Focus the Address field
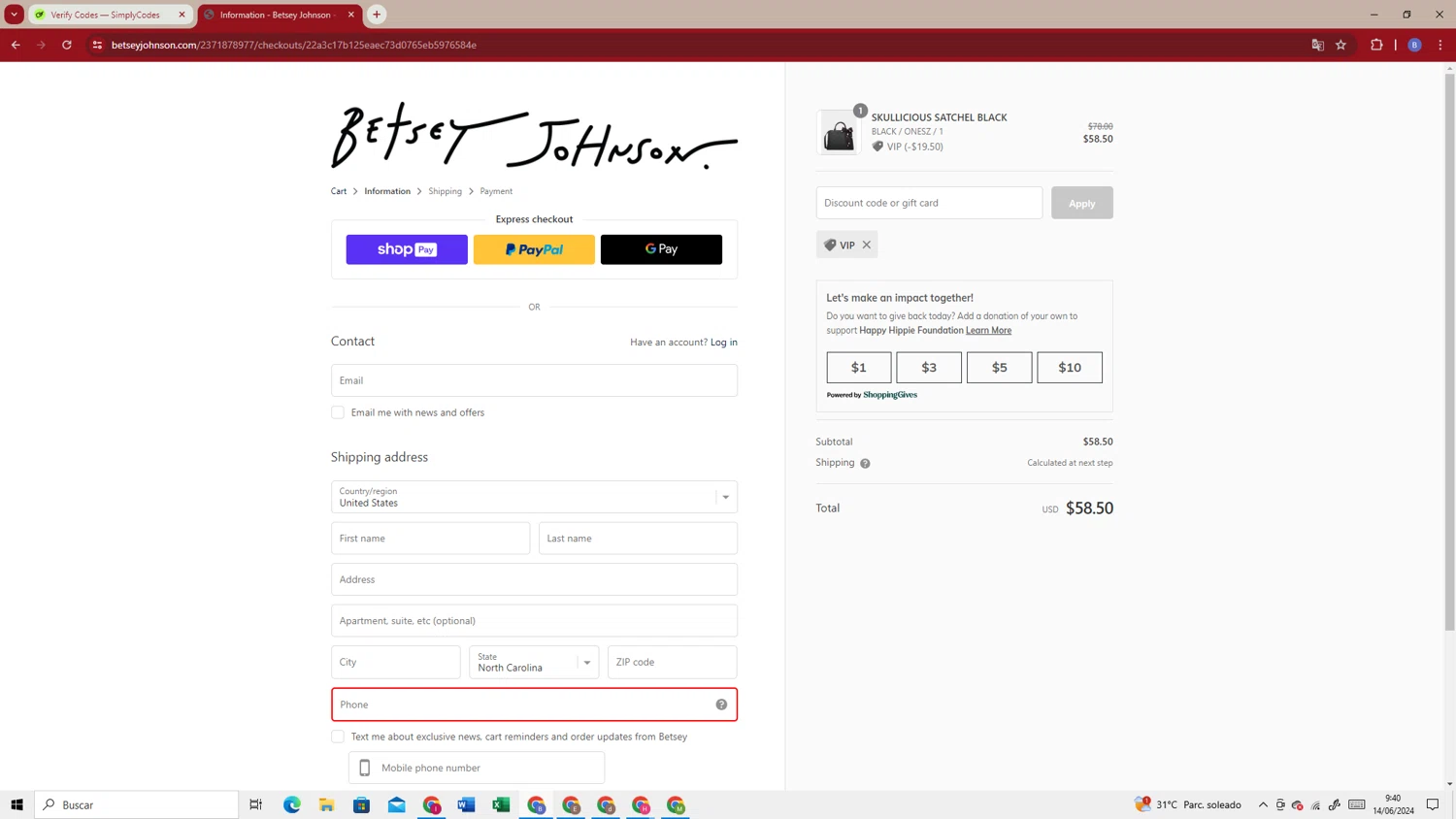Screen dimensions: 1456x819 point(534,579)
